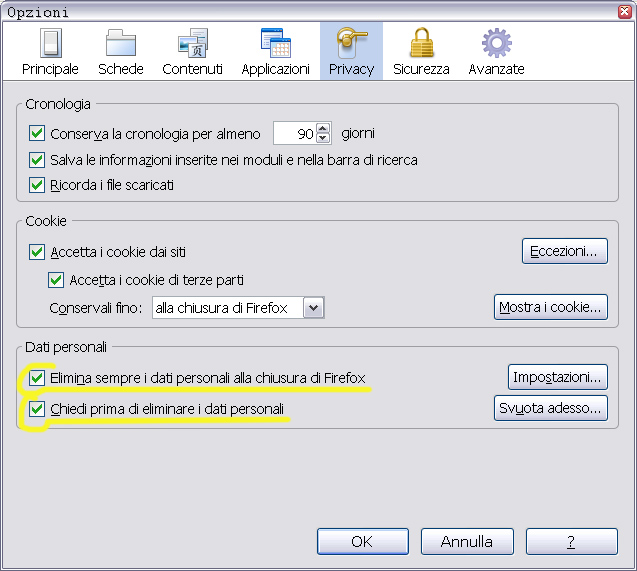This screenshot has width=637, height=571.
Task: Open the Principale options pane
Action: click(x=50, y=52)
